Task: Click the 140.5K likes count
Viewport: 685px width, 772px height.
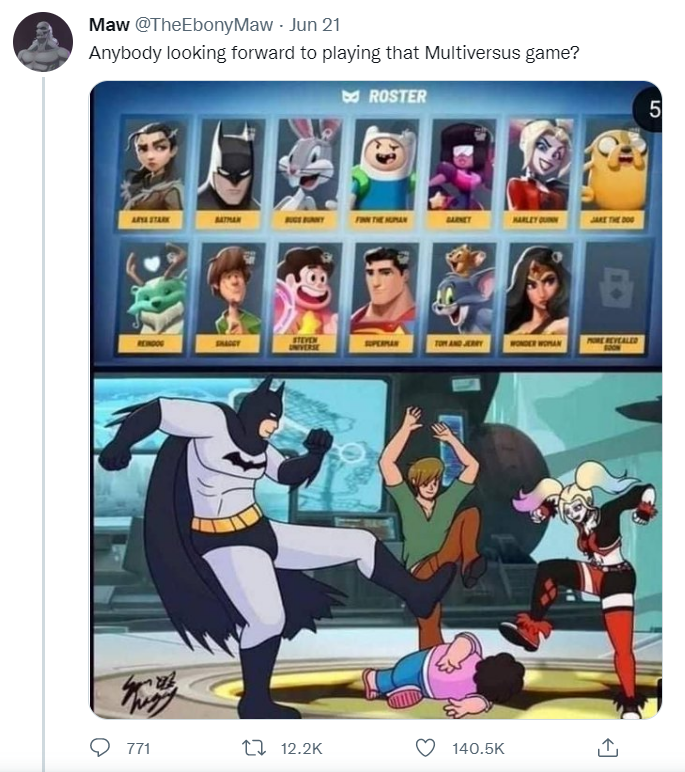Action: pos(478,748)
